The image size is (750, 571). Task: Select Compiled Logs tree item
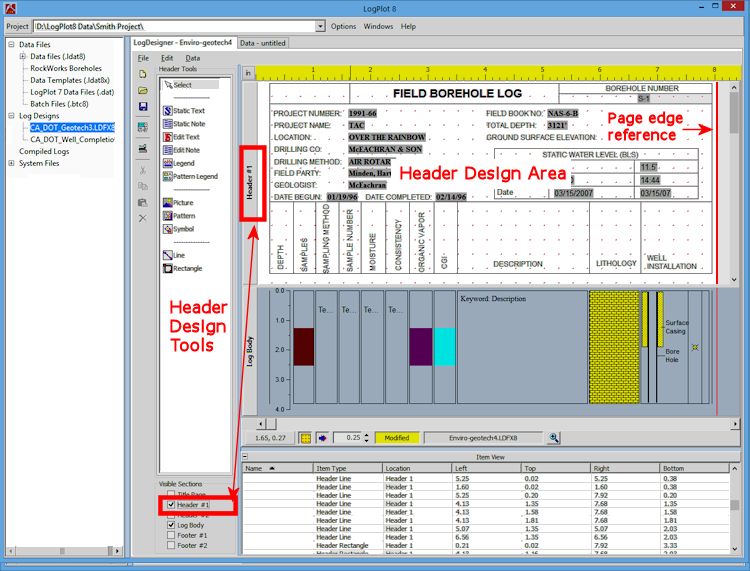pyautogui.click(x=44, y=151)
